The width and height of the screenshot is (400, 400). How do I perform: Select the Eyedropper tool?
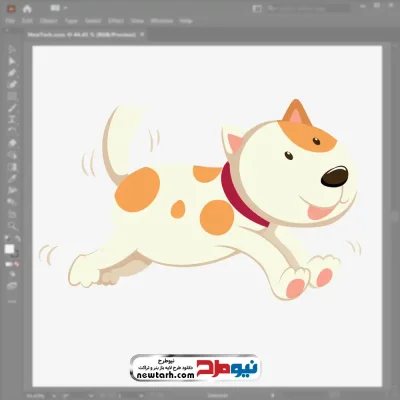12,178
